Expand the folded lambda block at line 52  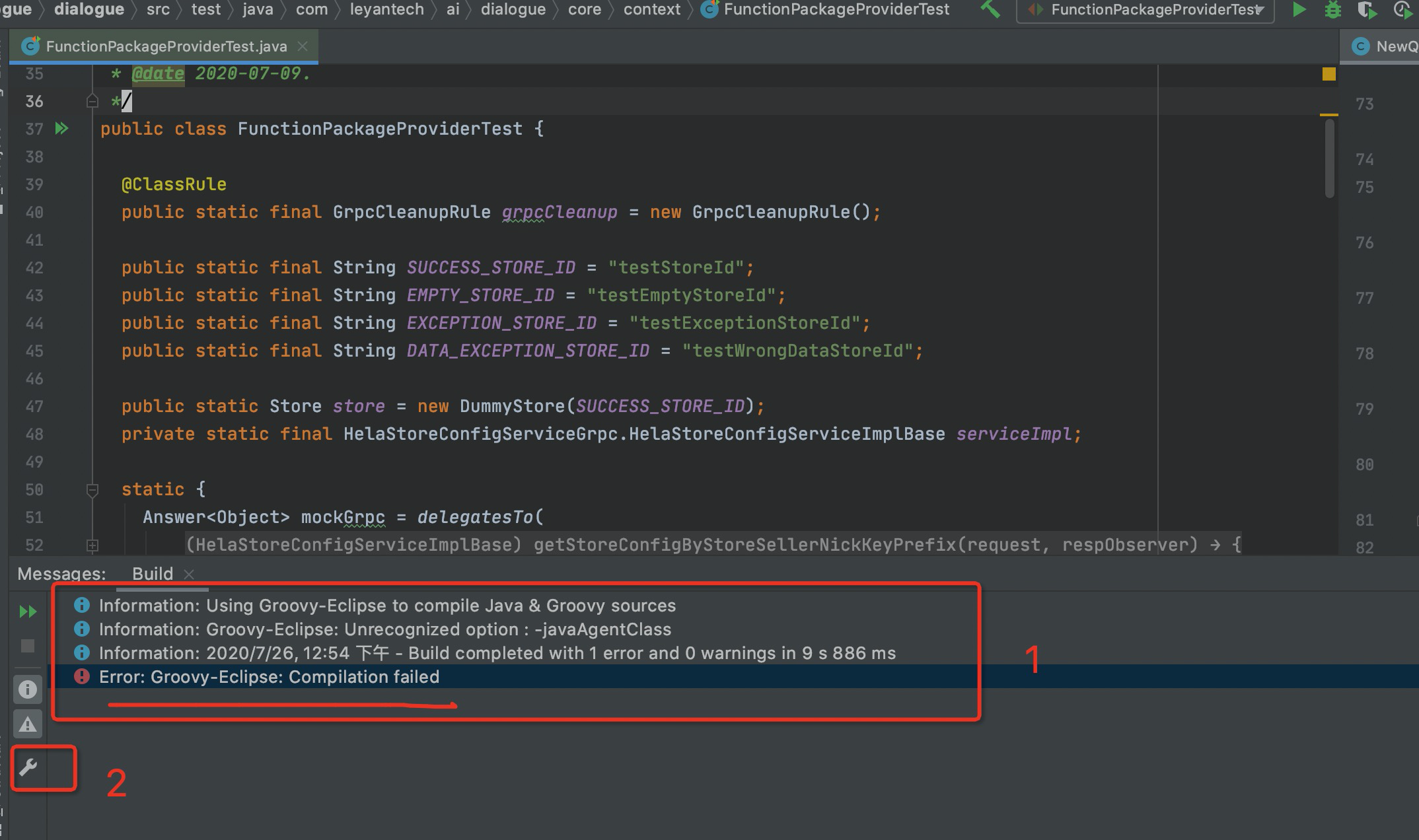coord(92,545)
